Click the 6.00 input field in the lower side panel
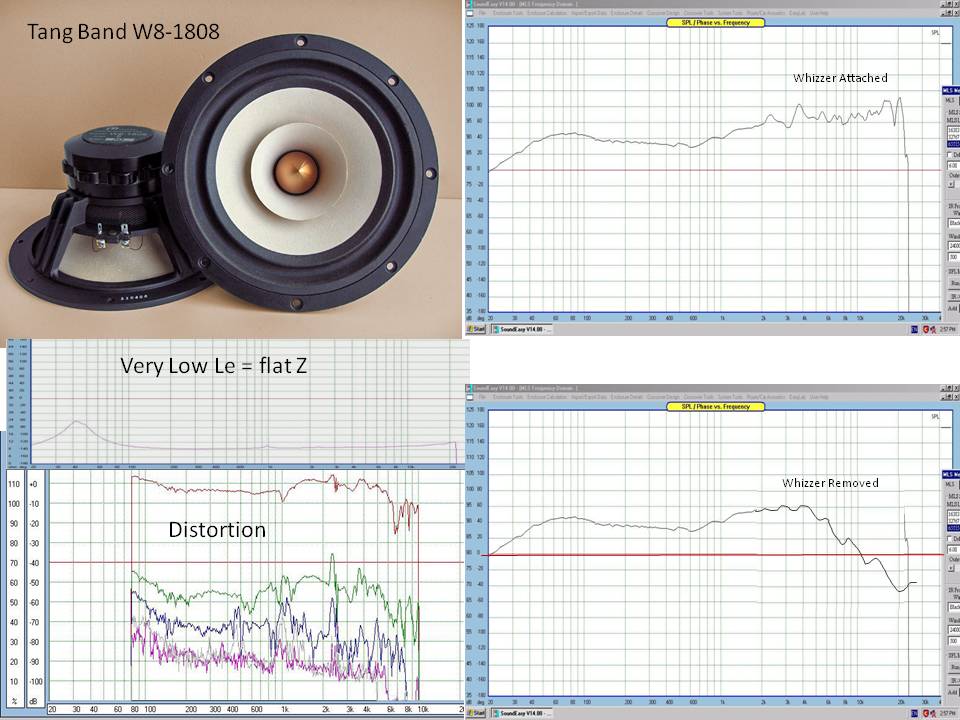 tap(954, 549)
